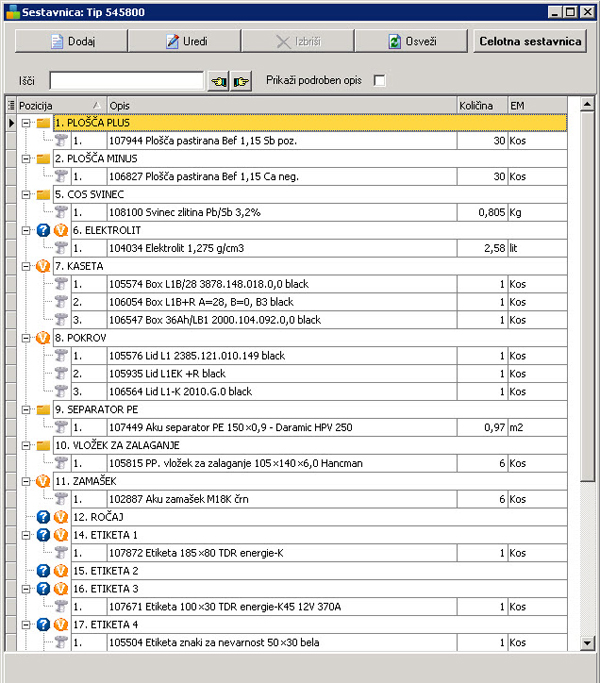Screen dimensions: 600x683
Task: Click the orange V icon of ROČAJ
Action: pyautogui.click(x=61, y=517)
